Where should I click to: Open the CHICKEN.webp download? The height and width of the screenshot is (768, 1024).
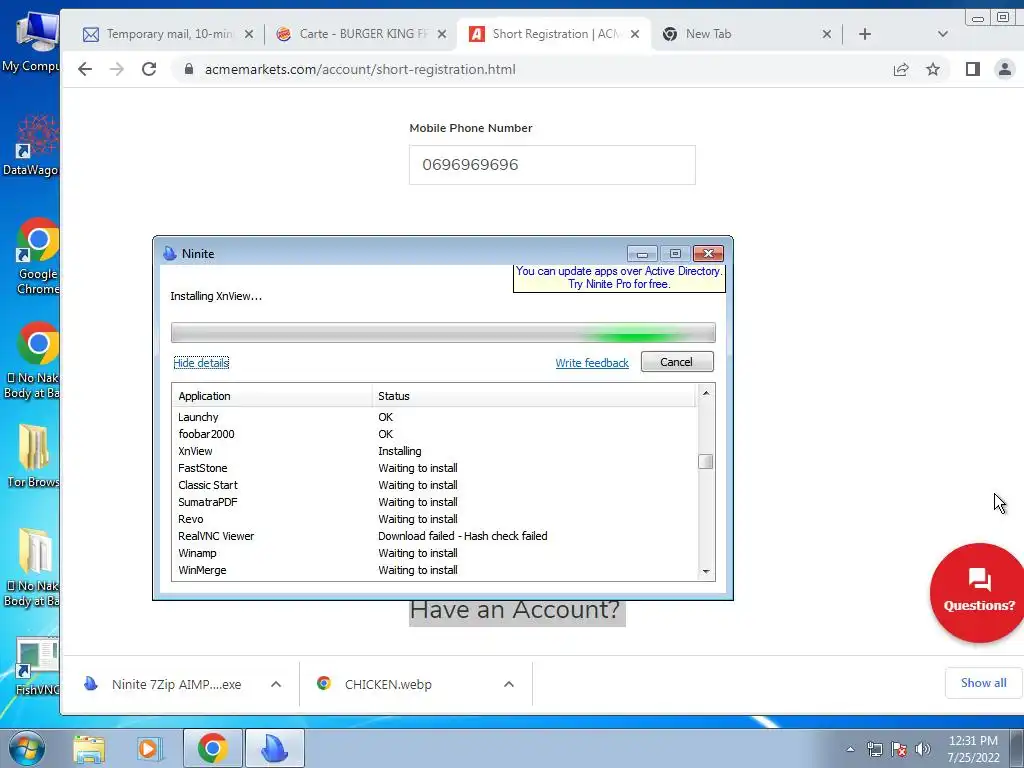pos(387,684)
